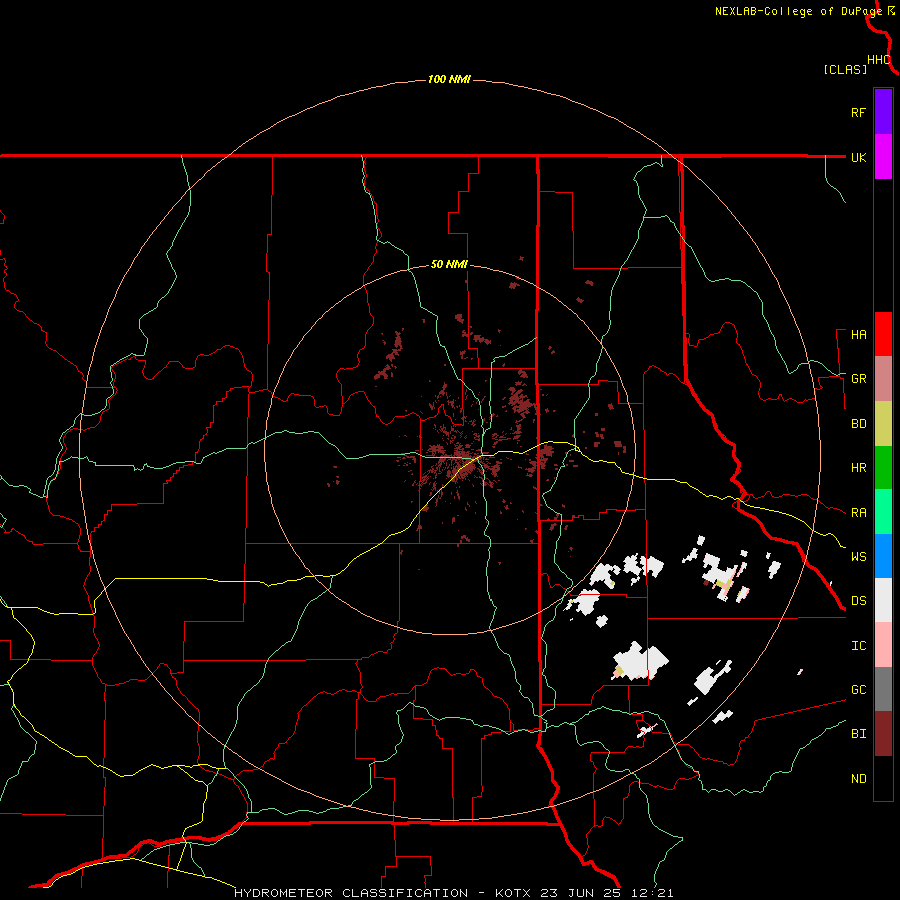Select the dusty pink GR legend swatch
The height and width of the screenshot is (900, 900).
pos(883,379)
